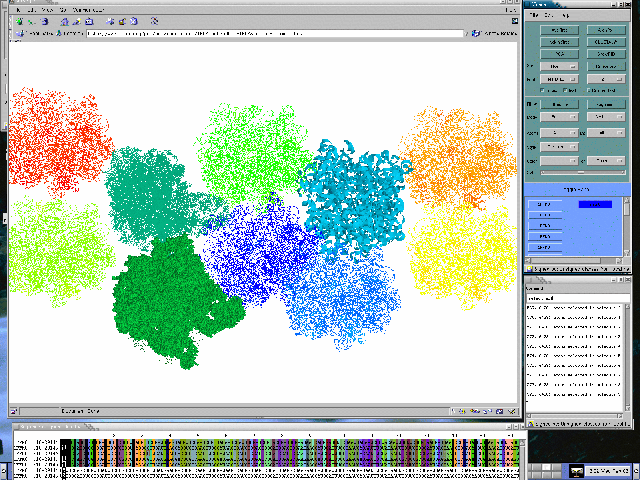Click the Search icon in browser toolbar
This screenshot has width=640, height=480.
click(x=74, y=20)
